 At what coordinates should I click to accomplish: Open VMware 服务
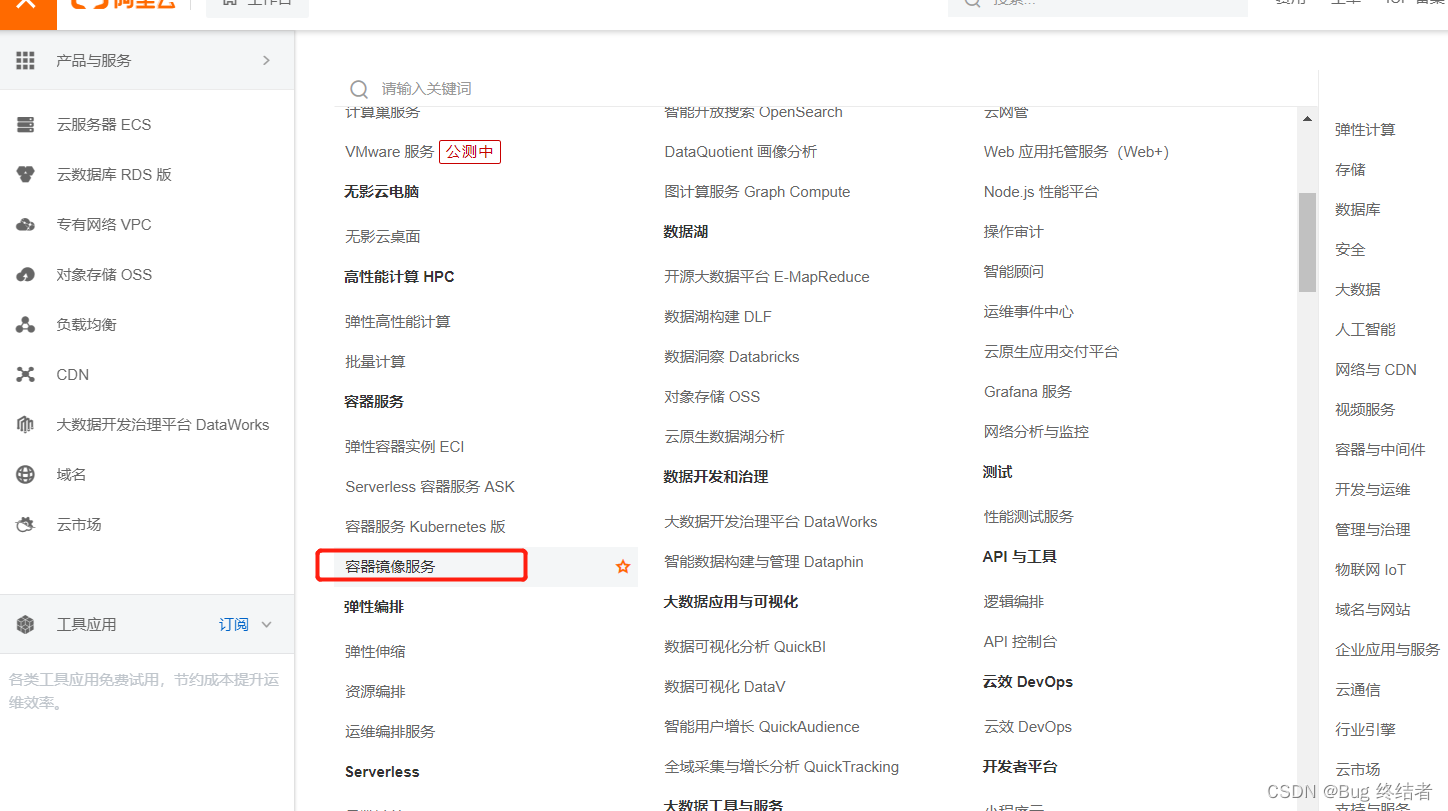(390, 152)
